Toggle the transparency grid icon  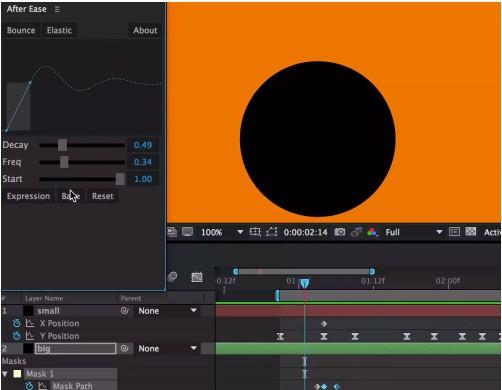click(x=471, y=231)
